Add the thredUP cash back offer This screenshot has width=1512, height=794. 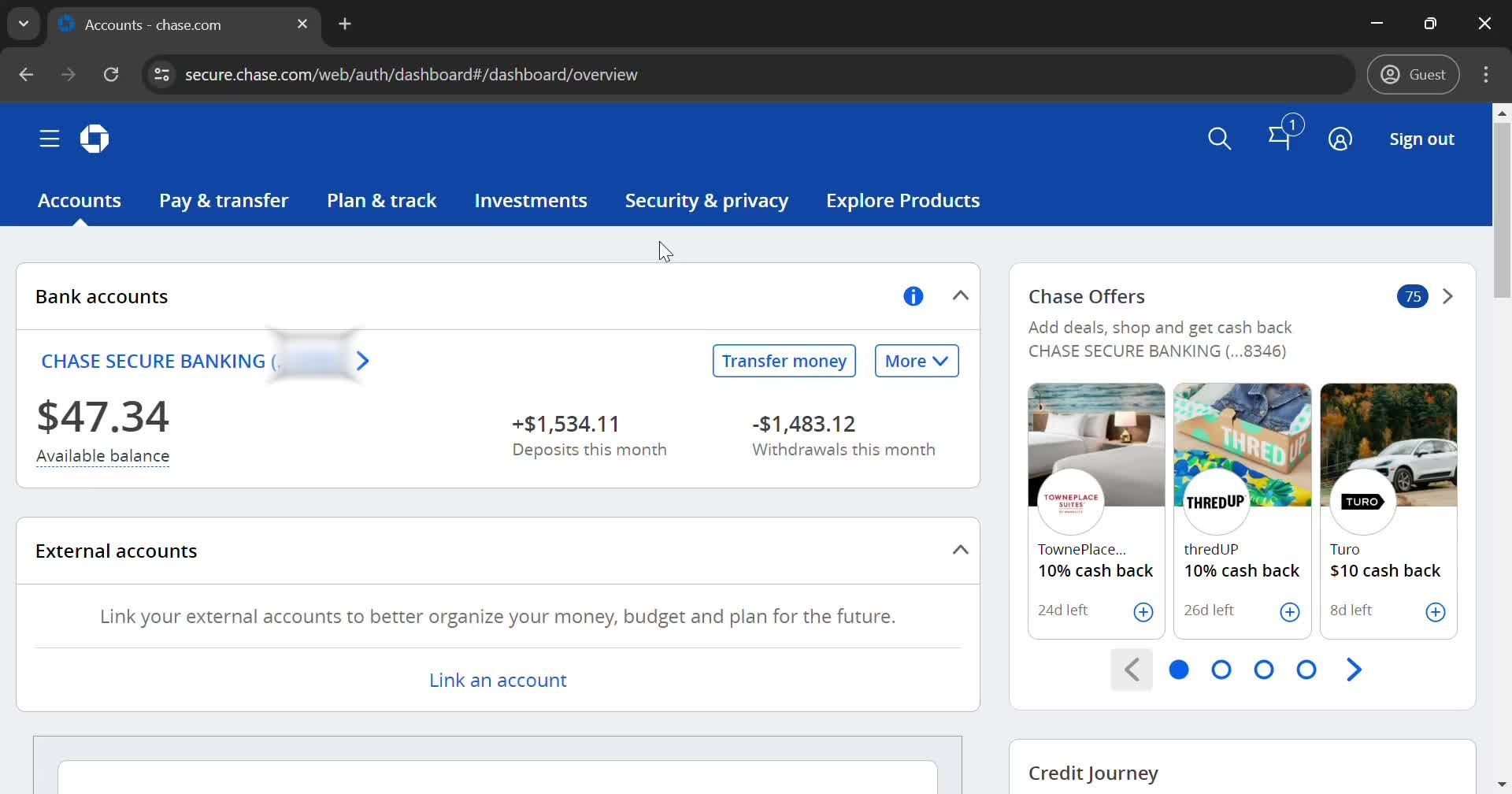(1289, 612)
